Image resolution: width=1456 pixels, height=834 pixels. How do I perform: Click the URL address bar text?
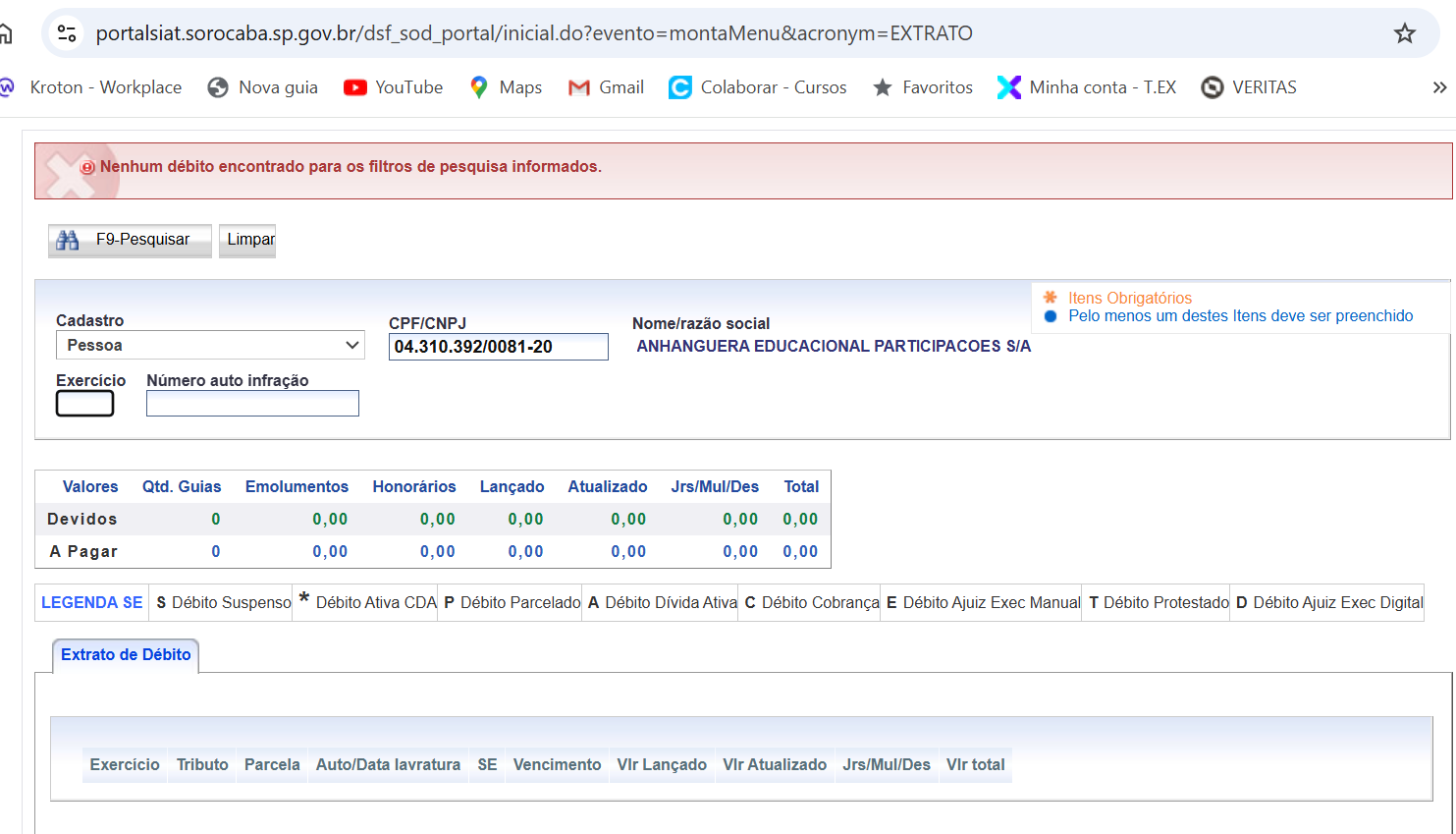click(x=534, y=33)
